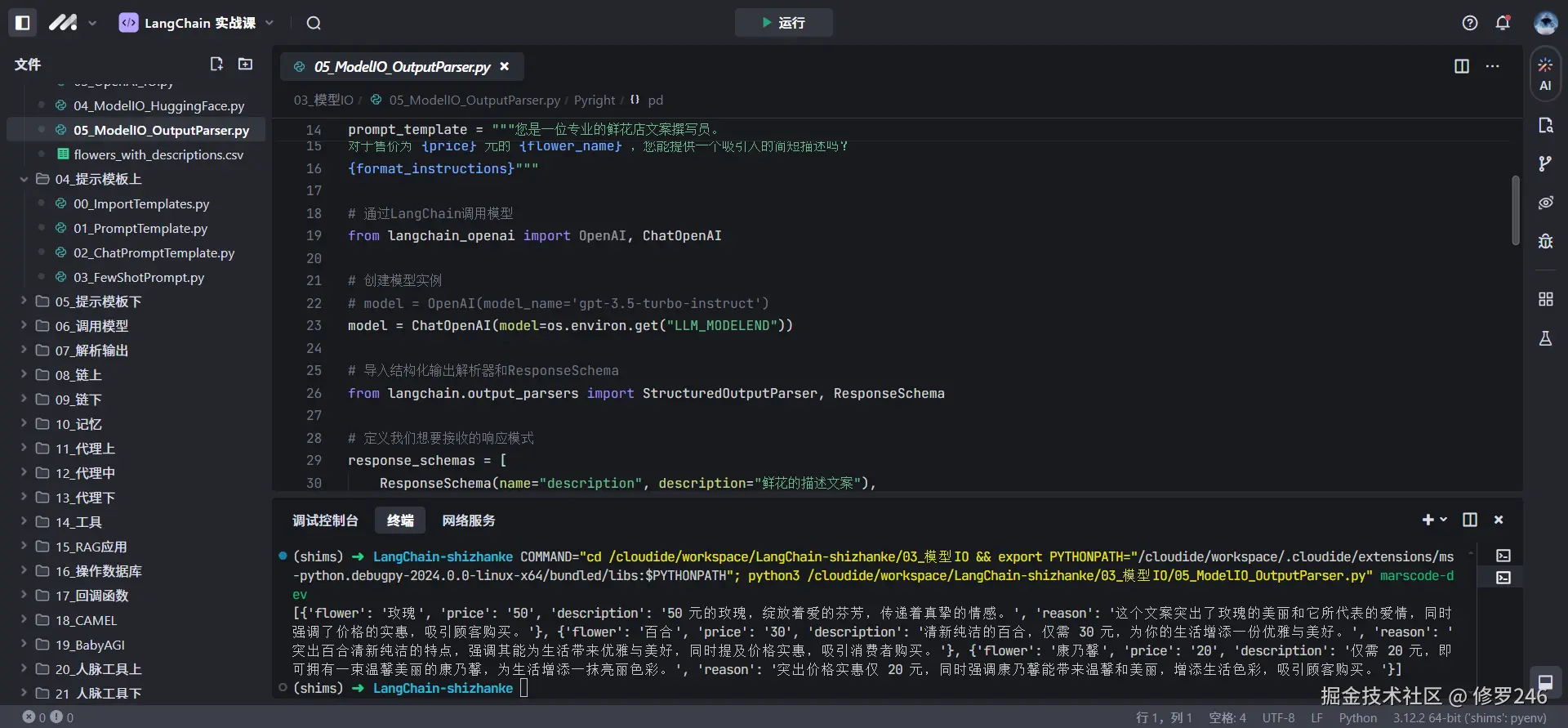This screenshot has width=1568, height=728.
Task: Split the terminal panel
Action: tap(1470, 520)
